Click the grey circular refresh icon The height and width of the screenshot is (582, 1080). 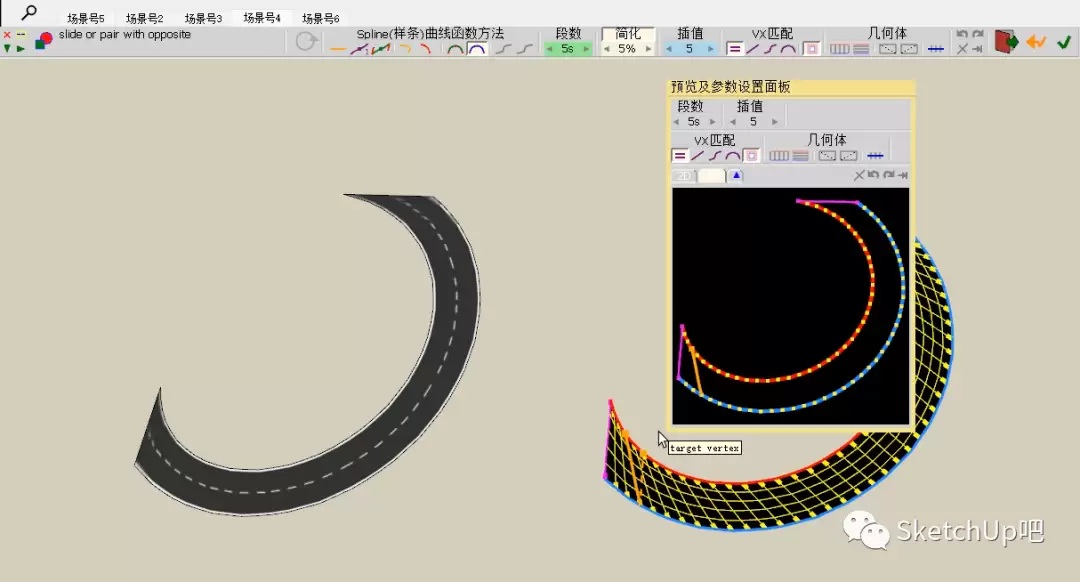pos(307,41)
